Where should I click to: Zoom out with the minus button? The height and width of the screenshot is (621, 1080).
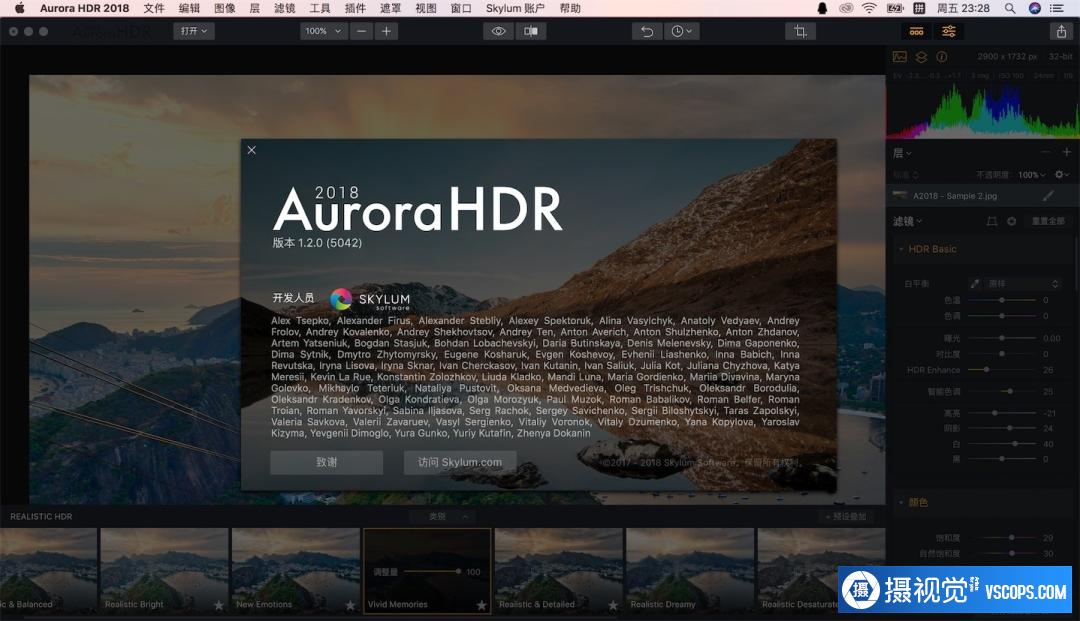coord(362,31)
